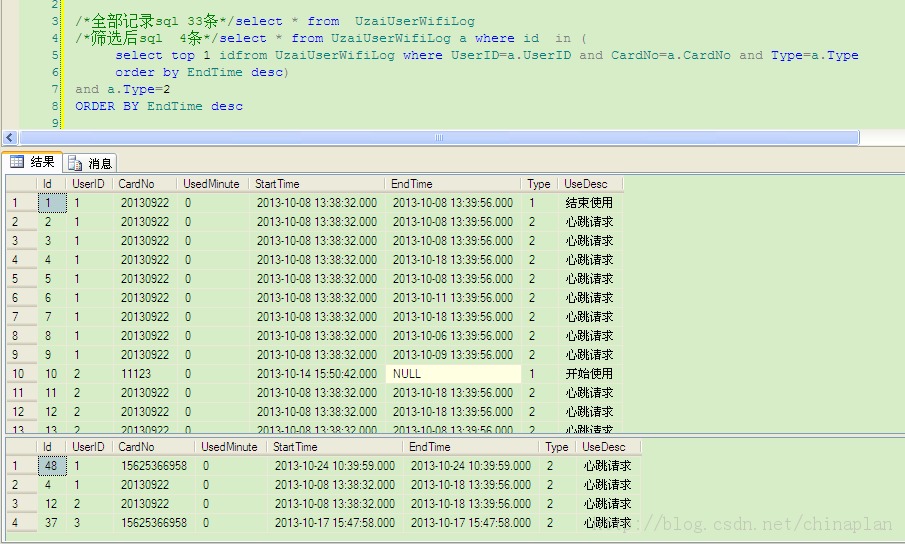Select the NULL EndTime cell in row 10

(x=453, y=374)
